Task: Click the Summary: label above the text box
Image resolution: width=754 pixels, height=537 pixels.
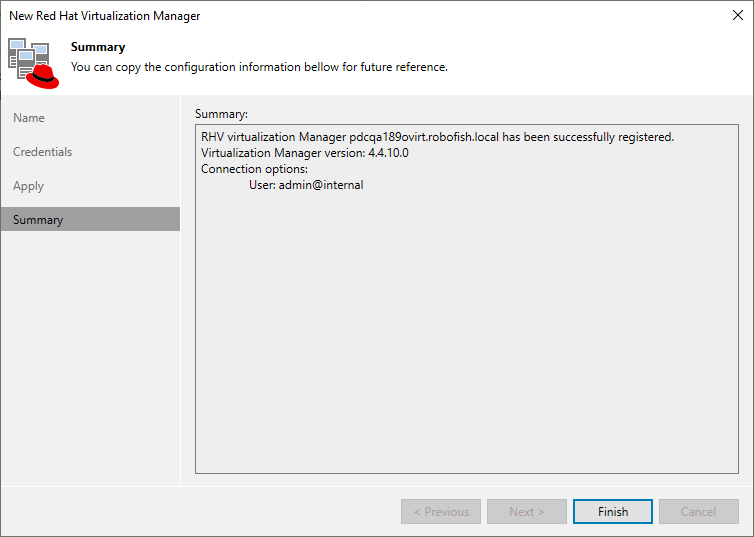Action: [221, 113]
